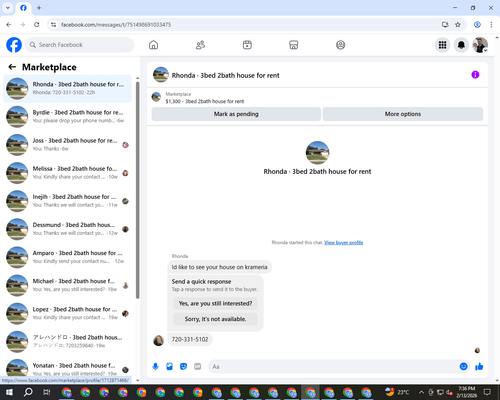Open the purple conversation information icon
The height and width of the screenshot is (400, 500).
click(x=475, y=75)
